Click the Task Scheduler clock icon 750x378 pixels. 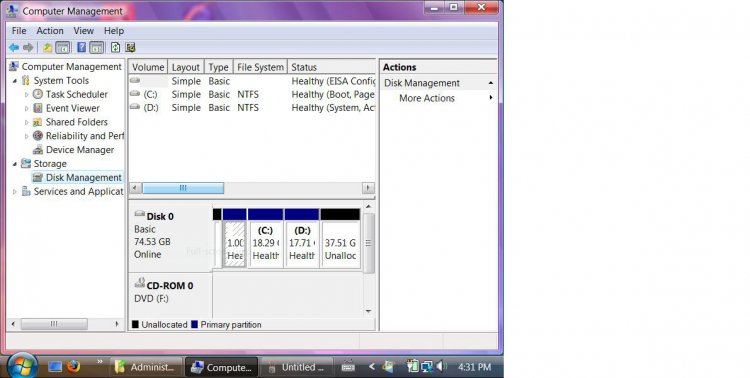38,94
